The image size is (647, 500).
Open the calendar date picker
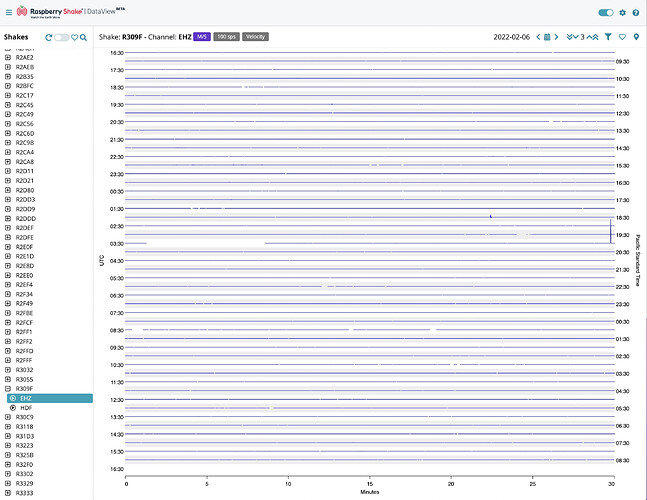point(547,37)
